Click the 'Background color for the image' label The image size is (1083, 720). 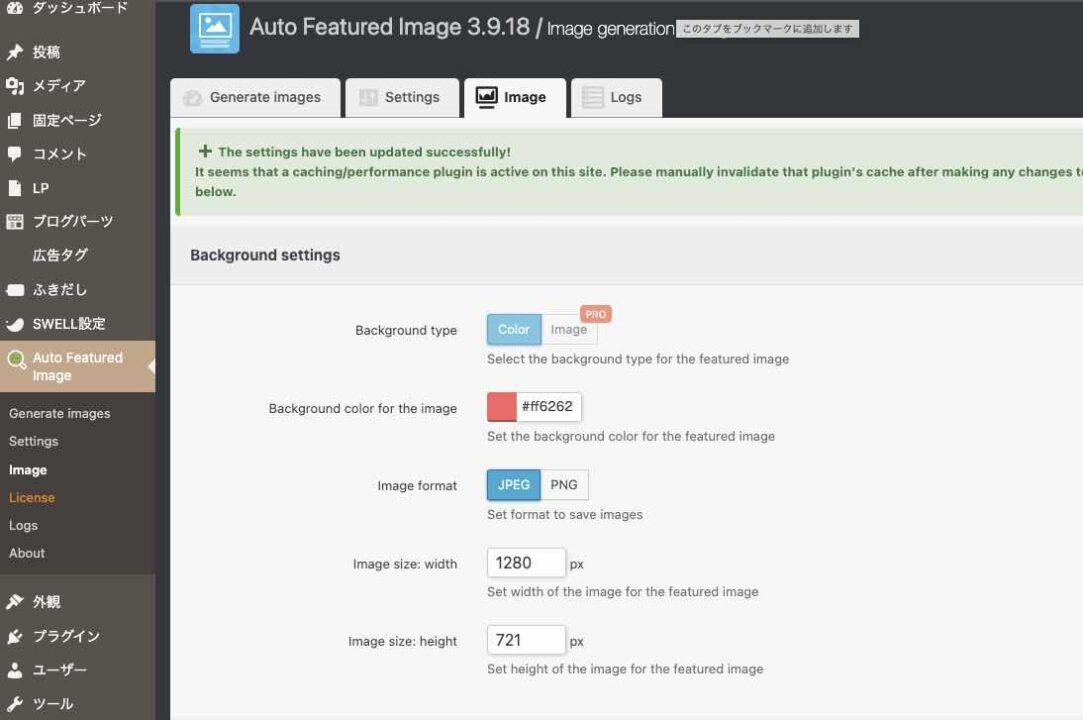pos(363,408)
